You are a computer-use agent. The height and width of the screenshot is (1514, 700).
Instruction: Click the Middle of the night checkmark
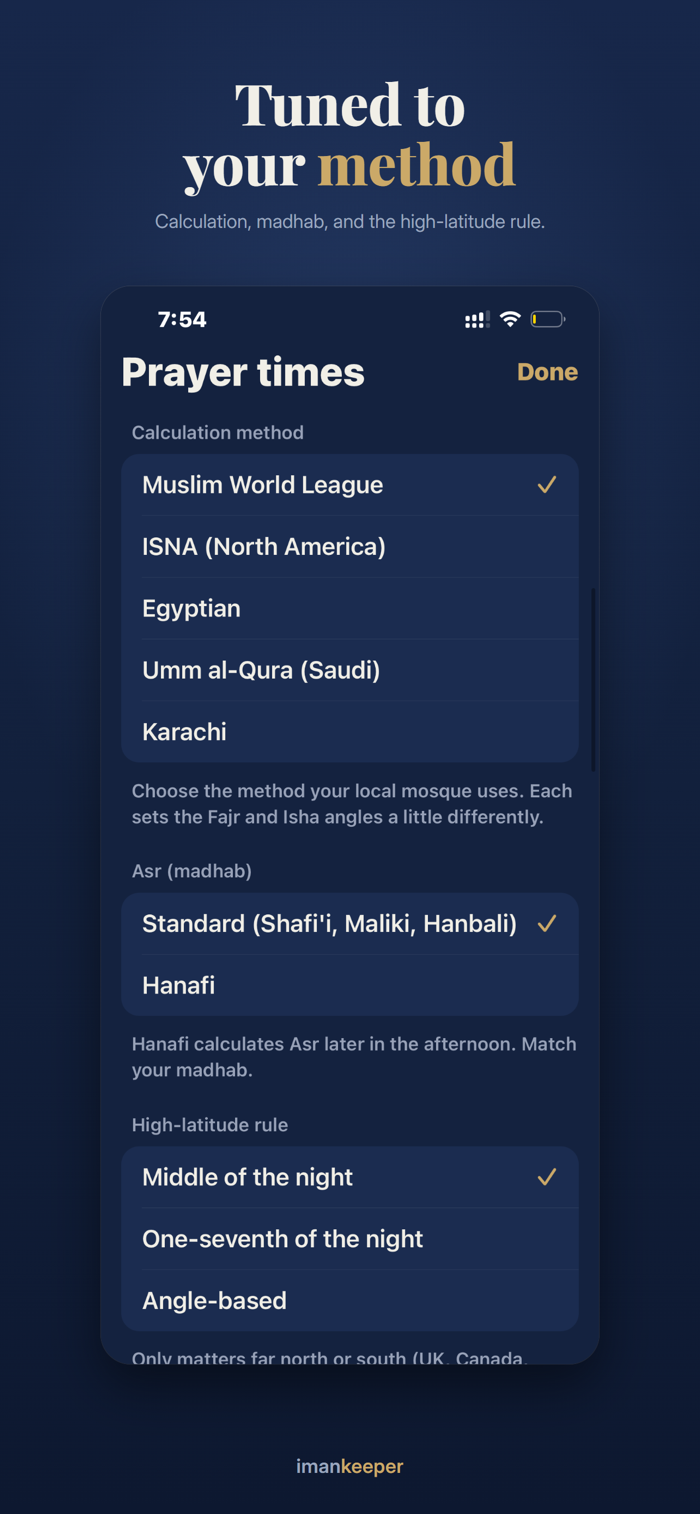coord(546,1177)
